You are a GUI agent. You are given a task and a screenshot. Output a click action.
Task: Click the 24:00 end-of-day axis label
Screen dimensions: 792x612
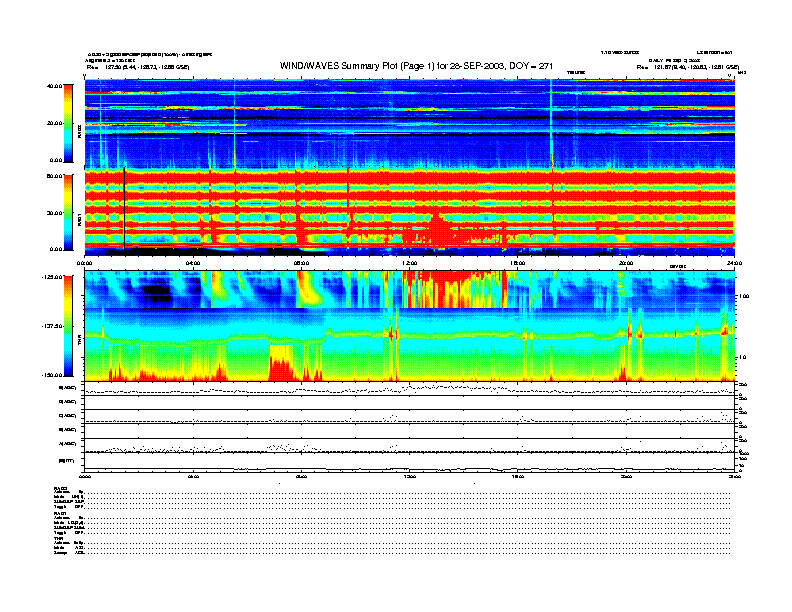pyautogui.click(x=731, y=264)
